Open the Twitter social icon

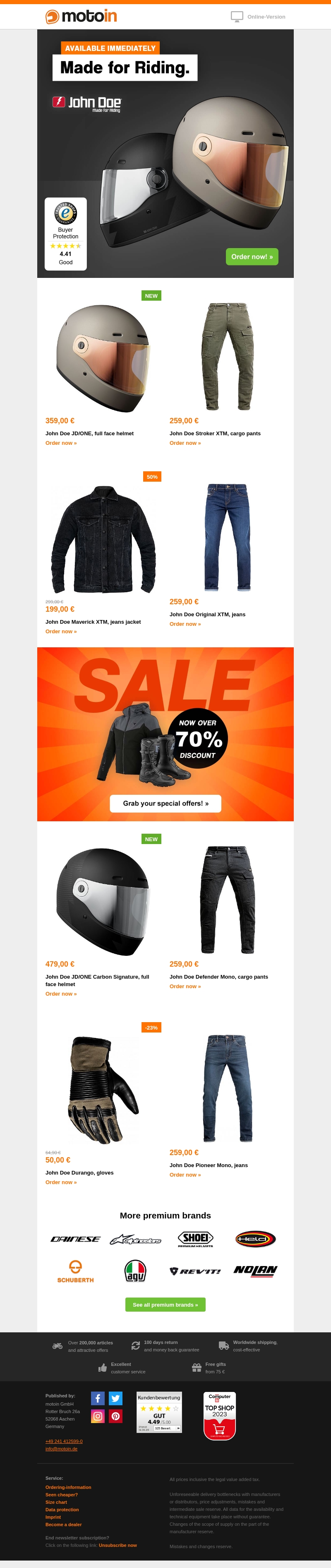pyautogui.click(x=115, y=1398)
